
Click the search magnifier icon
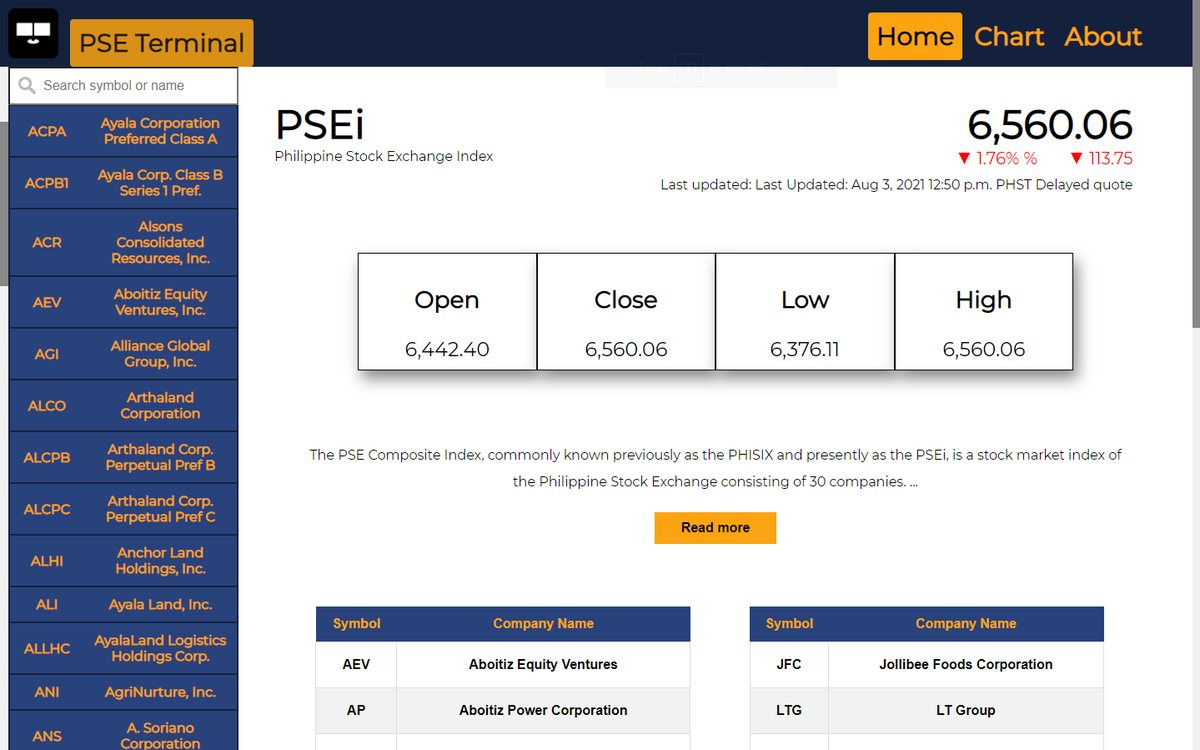pos(26,86)
